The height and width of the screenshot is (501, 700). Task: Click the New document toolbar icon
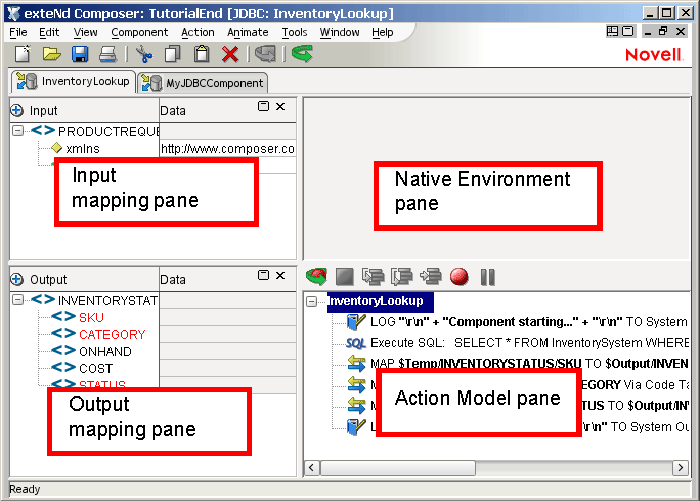(23, 54)
